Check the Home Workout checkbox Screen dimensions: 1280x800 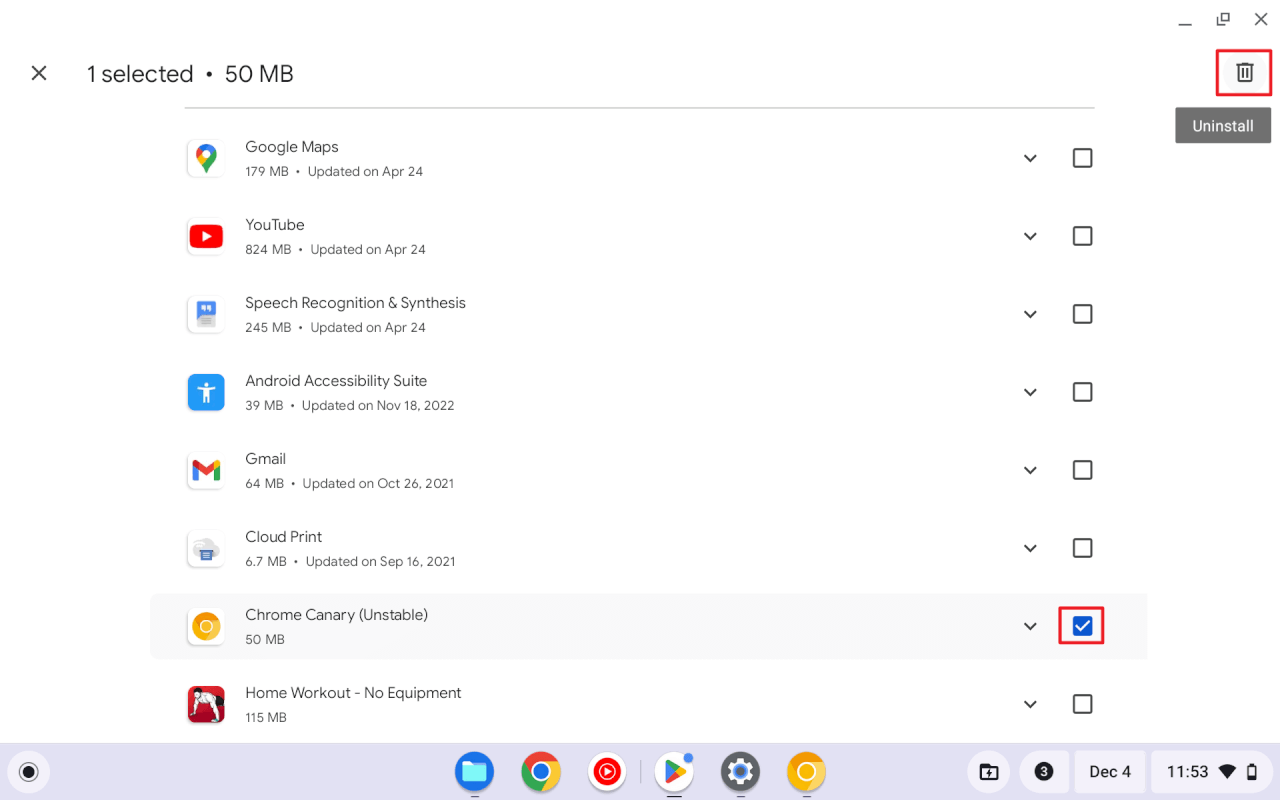pos(1082,704)
